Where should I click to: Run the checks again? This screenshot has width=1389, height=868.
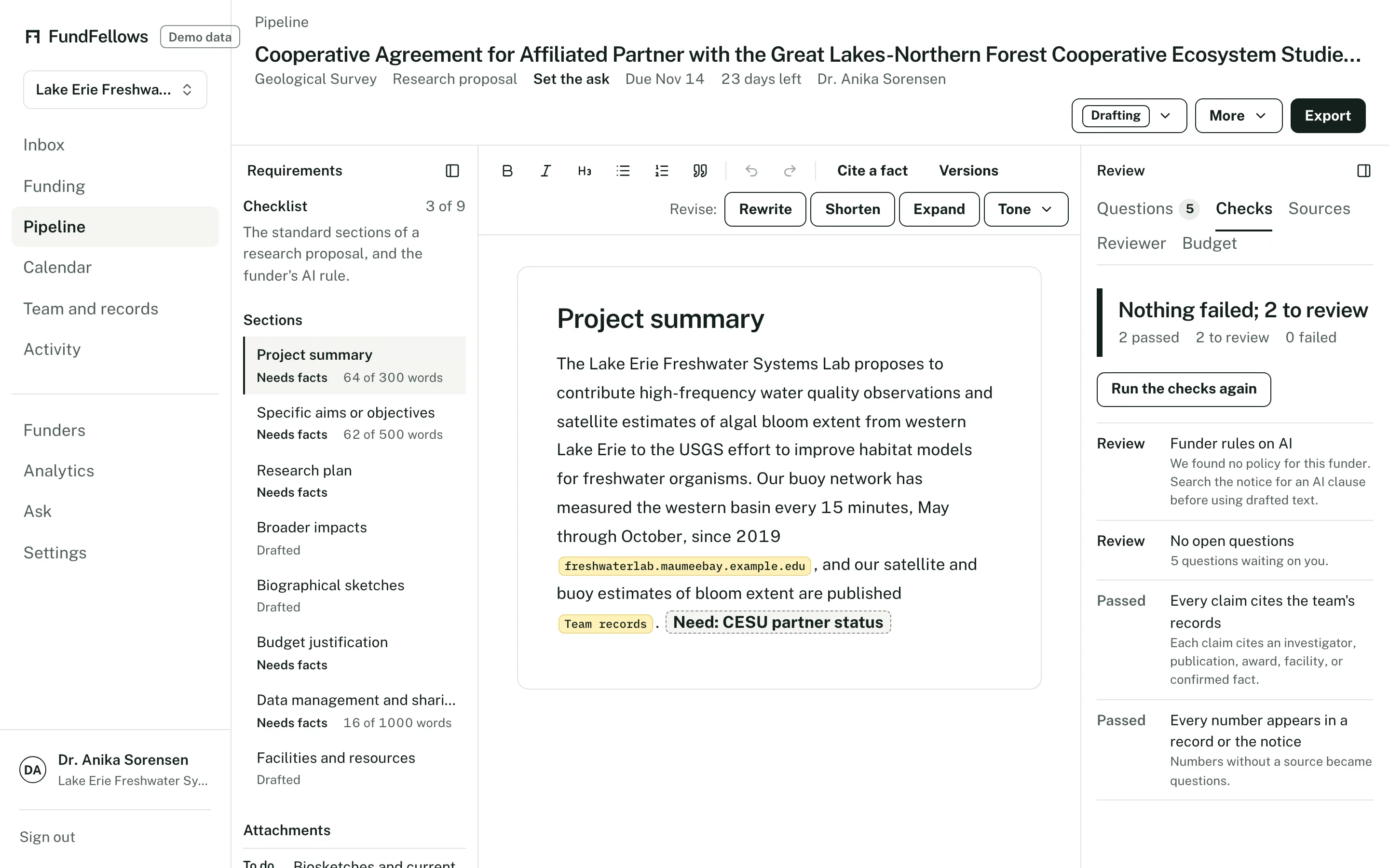point(1184,389)
